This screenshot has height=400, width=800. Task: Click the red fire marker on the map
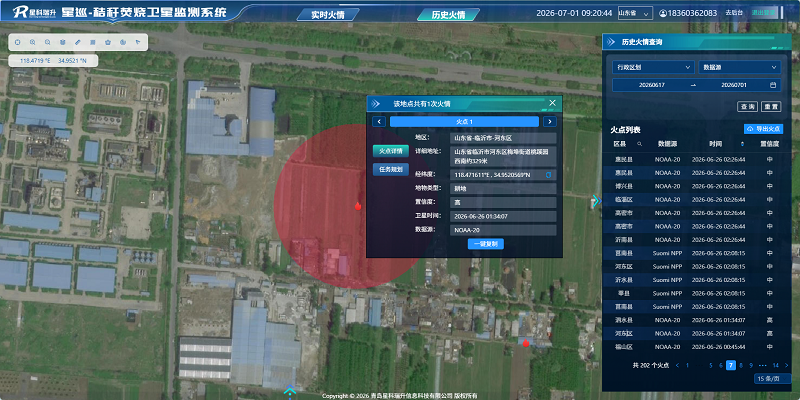358,206
